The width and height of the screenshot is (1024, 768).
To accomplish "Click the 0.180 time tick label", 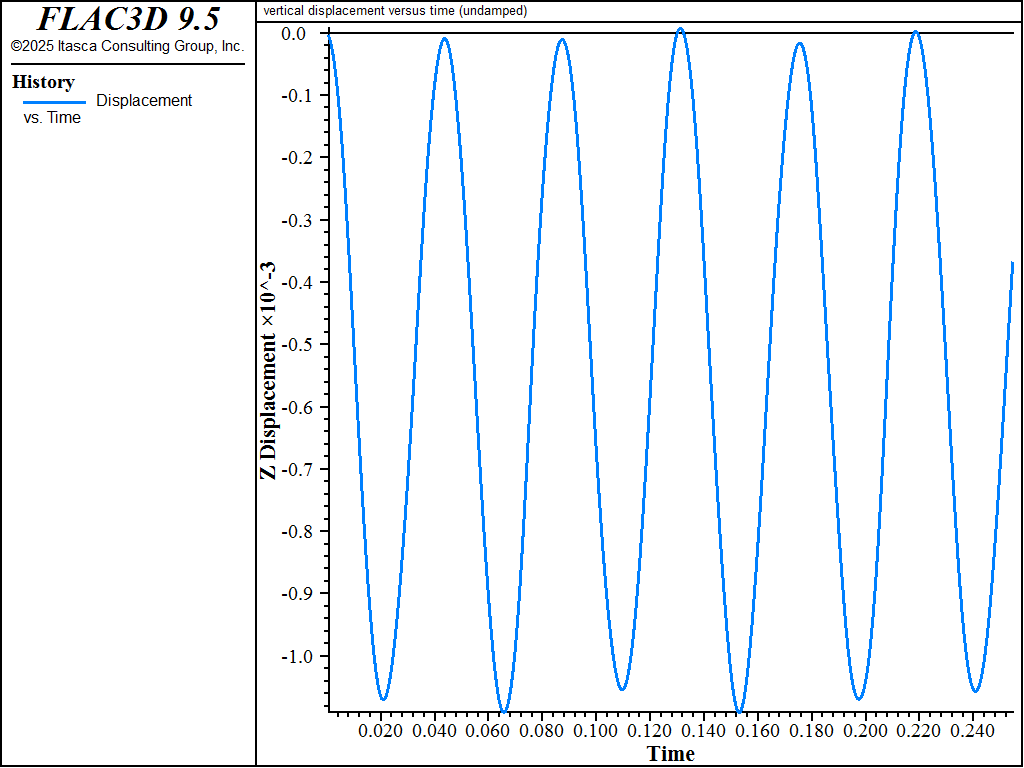I will point(812,730).
